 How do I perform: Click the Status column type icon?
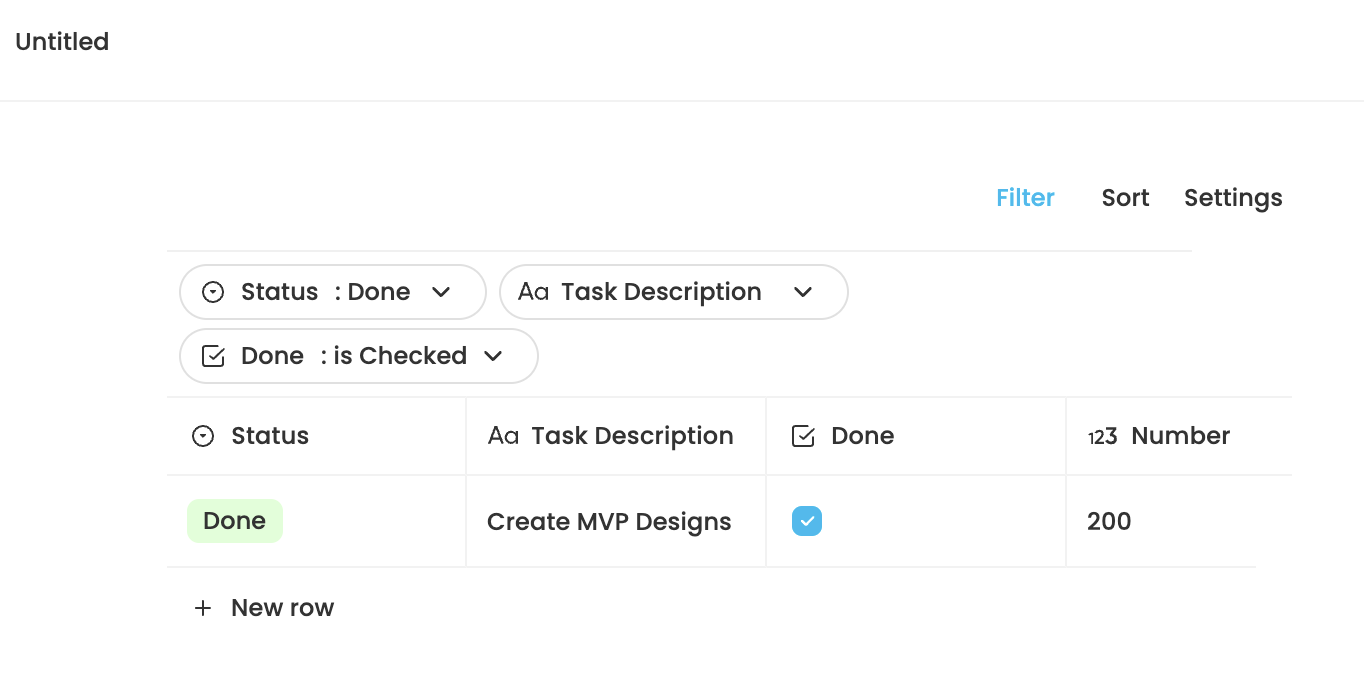coord(202,435)
